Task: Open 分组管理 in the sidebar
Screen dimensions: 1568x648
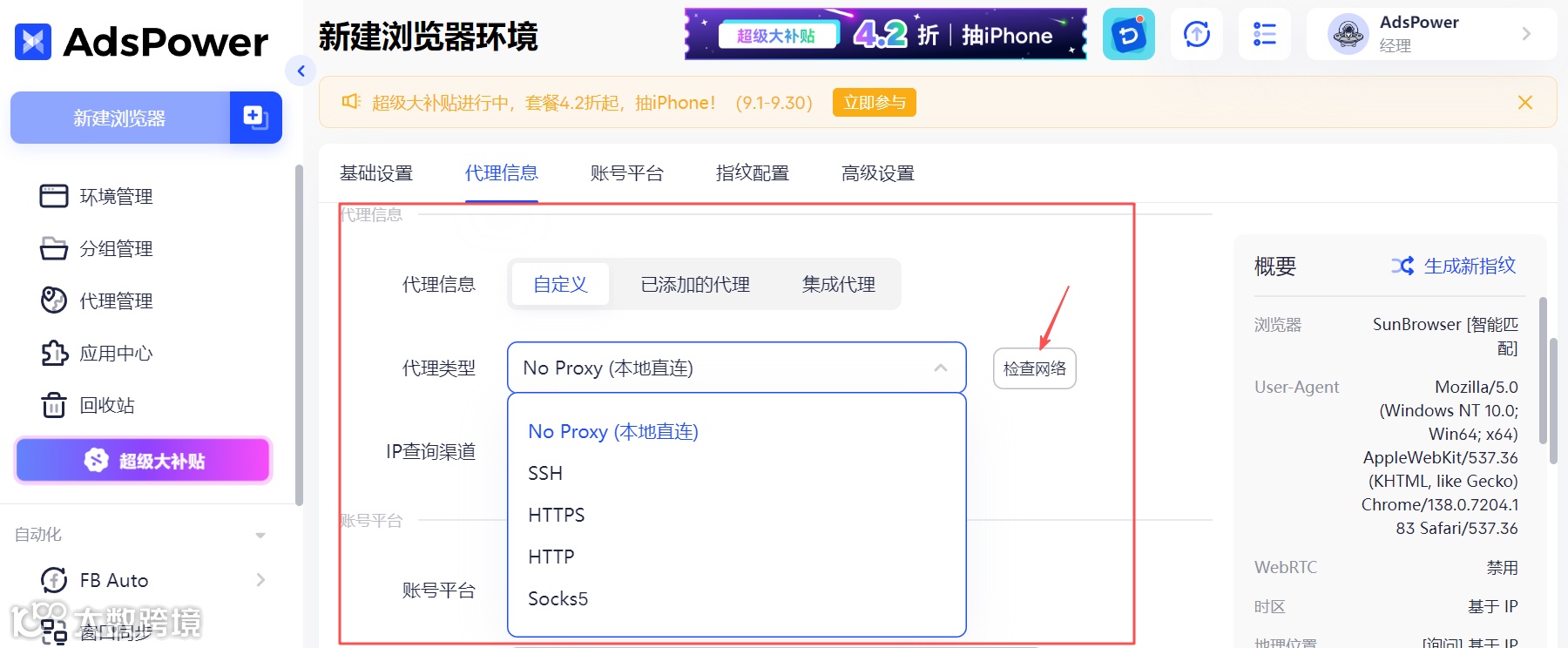Action: click(x=116, y=248)
